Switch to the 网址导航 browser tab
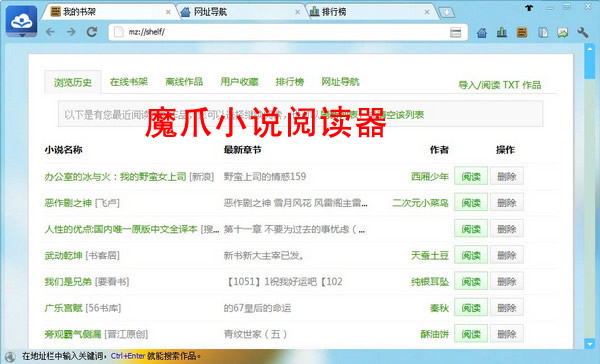 click(x=241, y=12)
